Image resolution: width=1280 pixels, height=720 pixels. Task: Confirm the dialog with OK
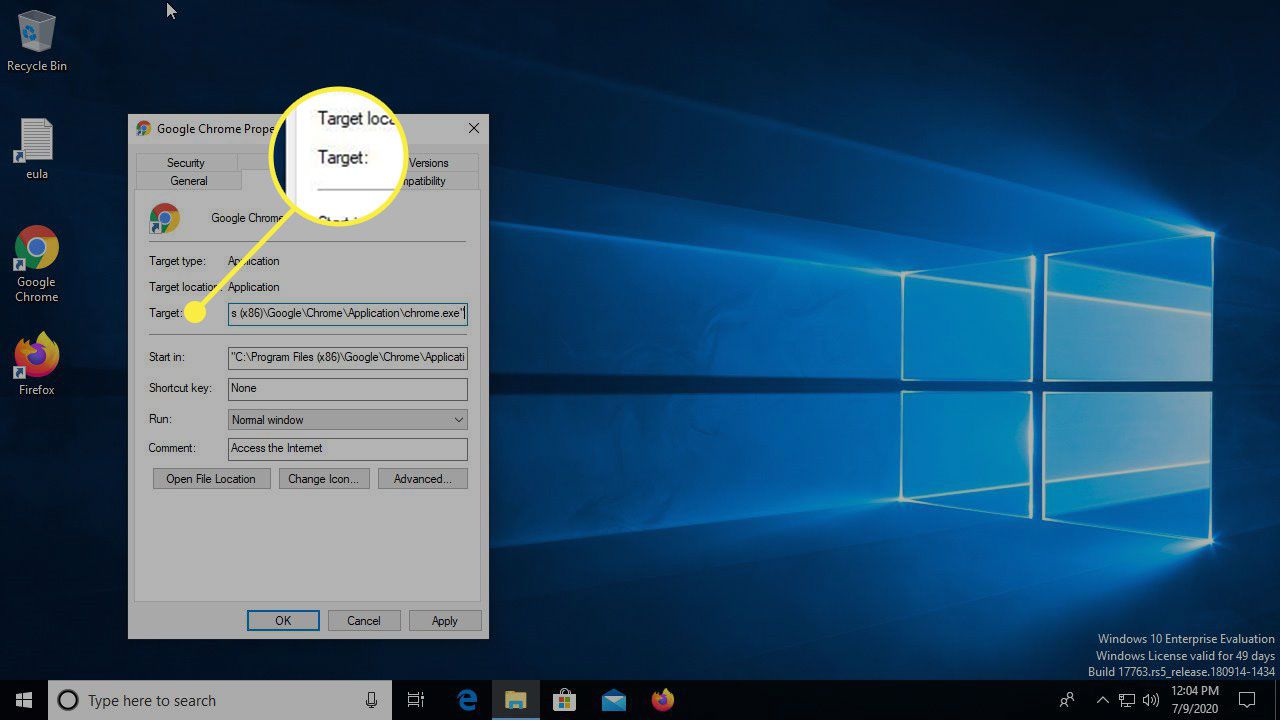pos(283,621)
